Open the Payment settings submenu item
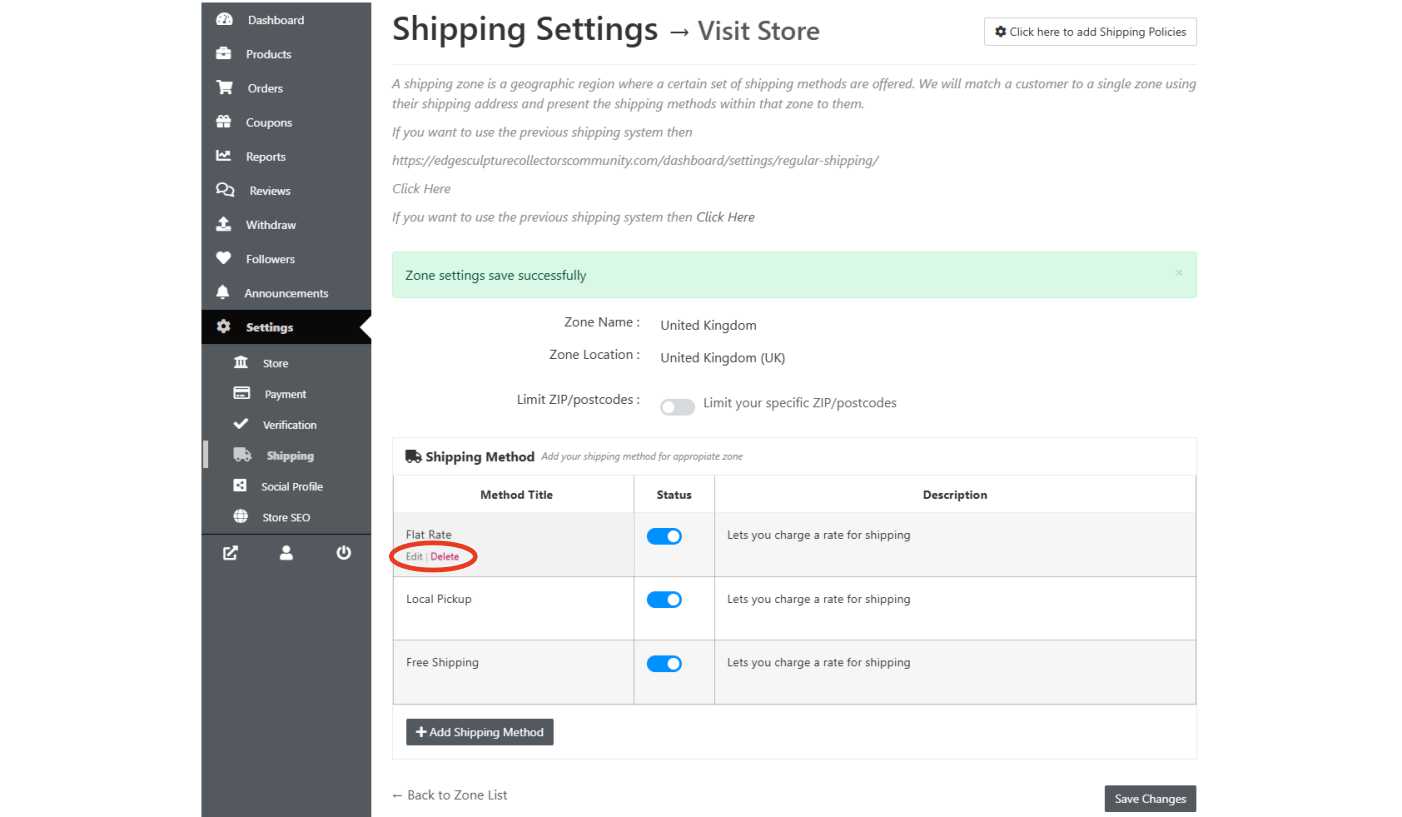This screenshot has height=817, width=1402. [x=285, y=394]
